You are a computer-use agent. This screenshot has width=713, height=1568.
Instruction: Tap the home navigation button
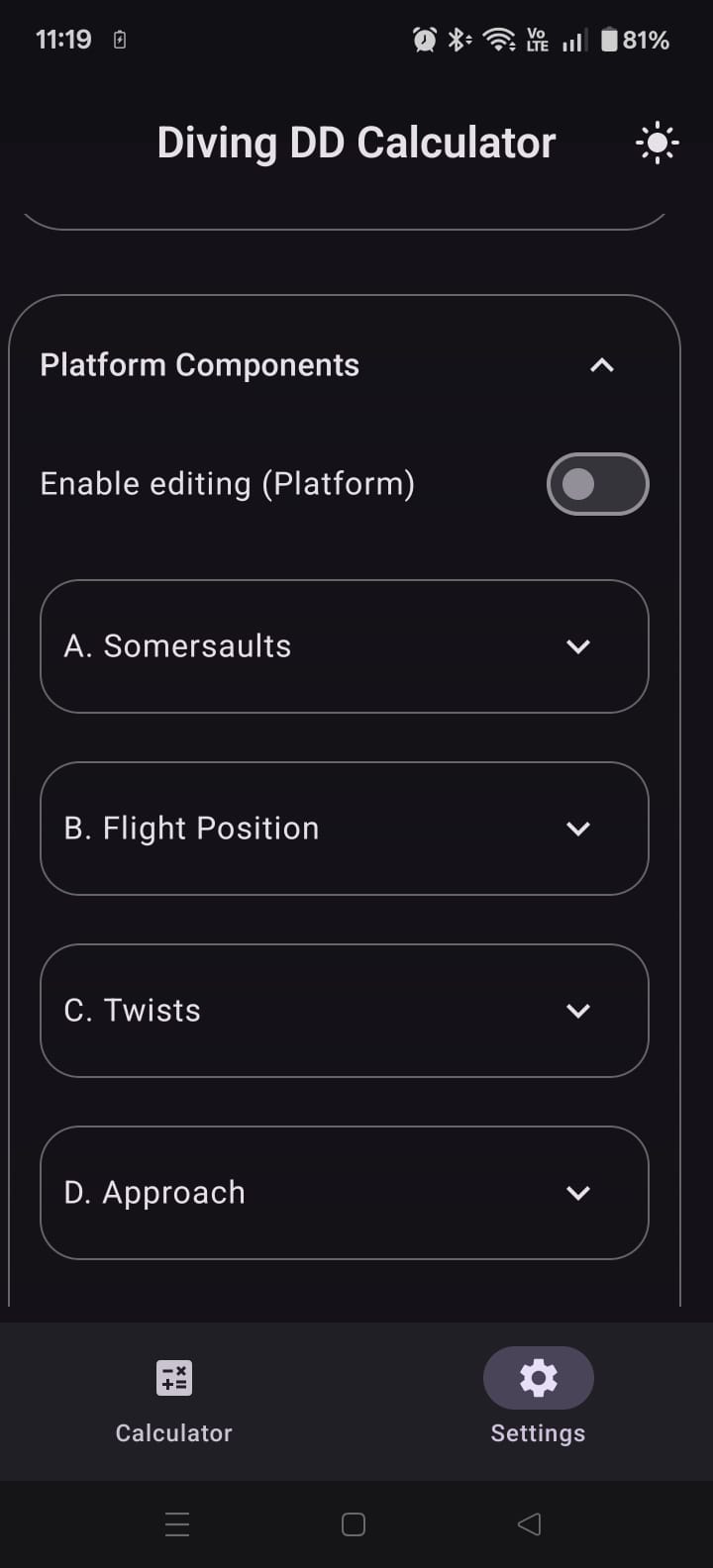coord(353,1524)
